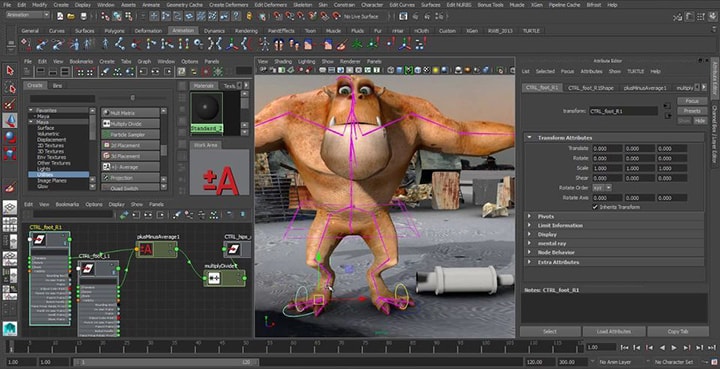Click the Set Key shelf icon
The width and height of the screenshot is (720, 369).
coord(26,45)
